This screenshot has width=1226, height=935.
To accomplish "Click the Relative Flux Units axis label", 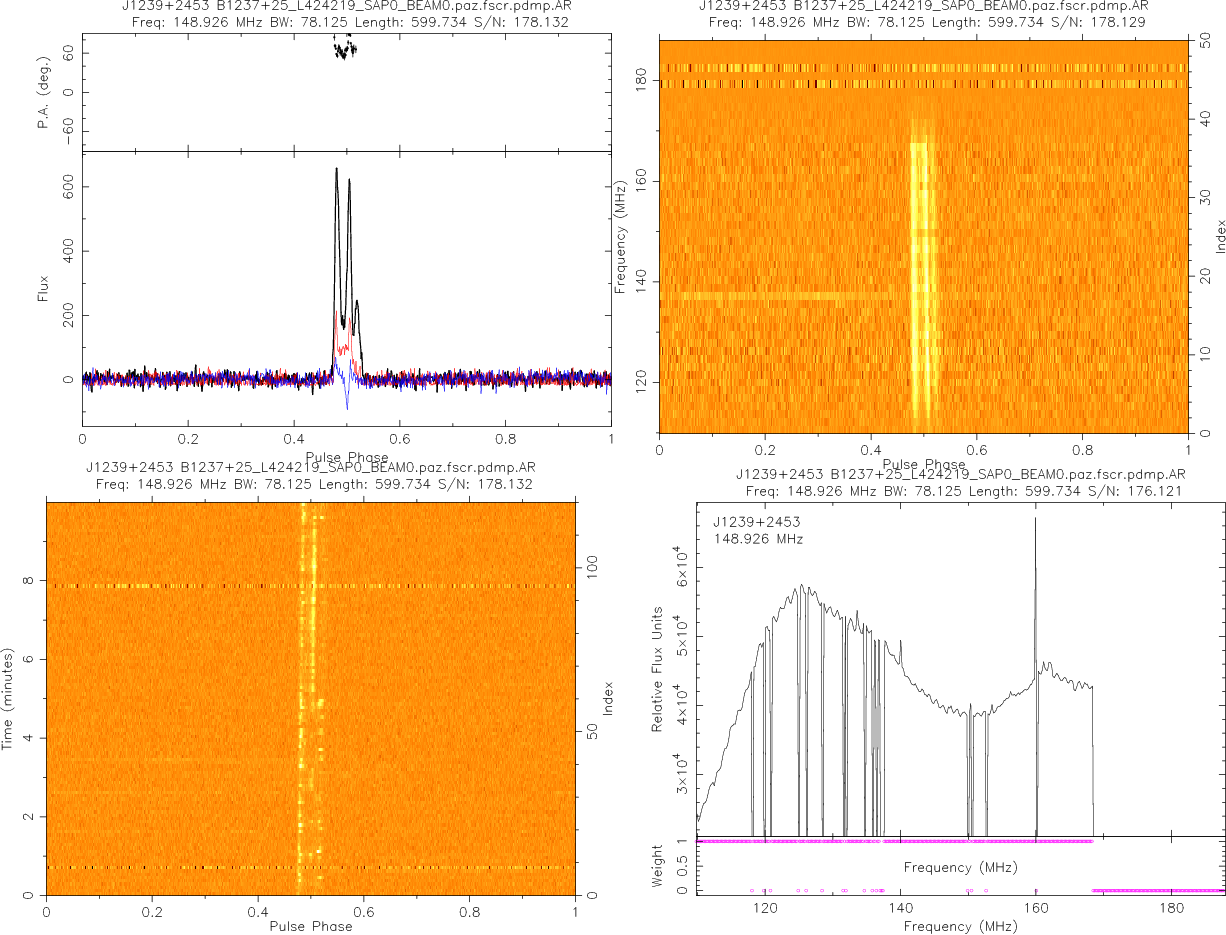I will click(658, 668).
